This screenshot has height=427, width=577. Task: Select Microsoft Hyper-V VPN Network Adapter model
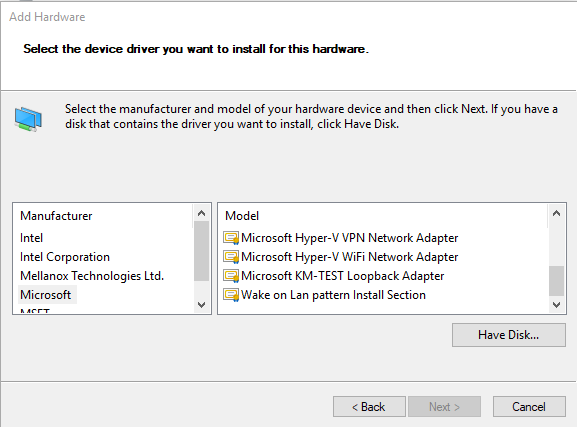pos(350,238)
